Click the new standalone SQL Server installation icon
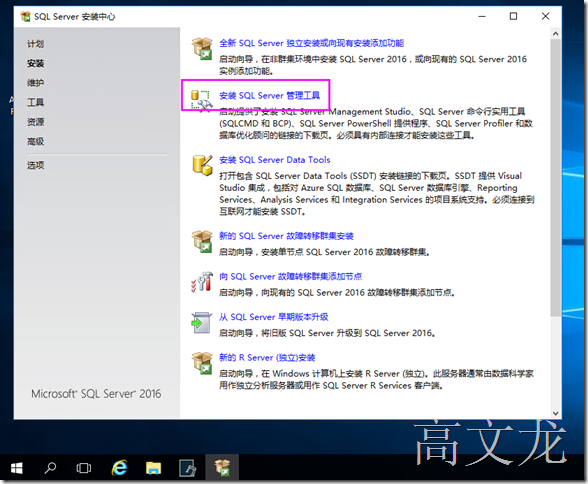This screenshot has height=484, width=588. [202, 49]
